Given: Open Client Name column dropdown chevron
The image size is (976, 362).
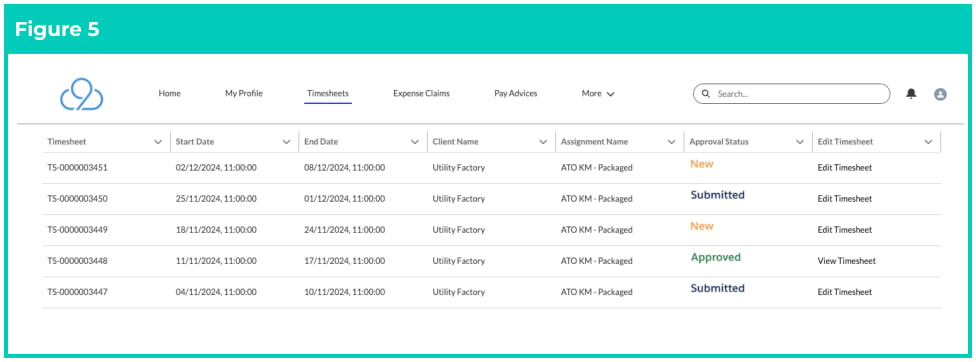Looking at the screenshot, I should 543,142.
